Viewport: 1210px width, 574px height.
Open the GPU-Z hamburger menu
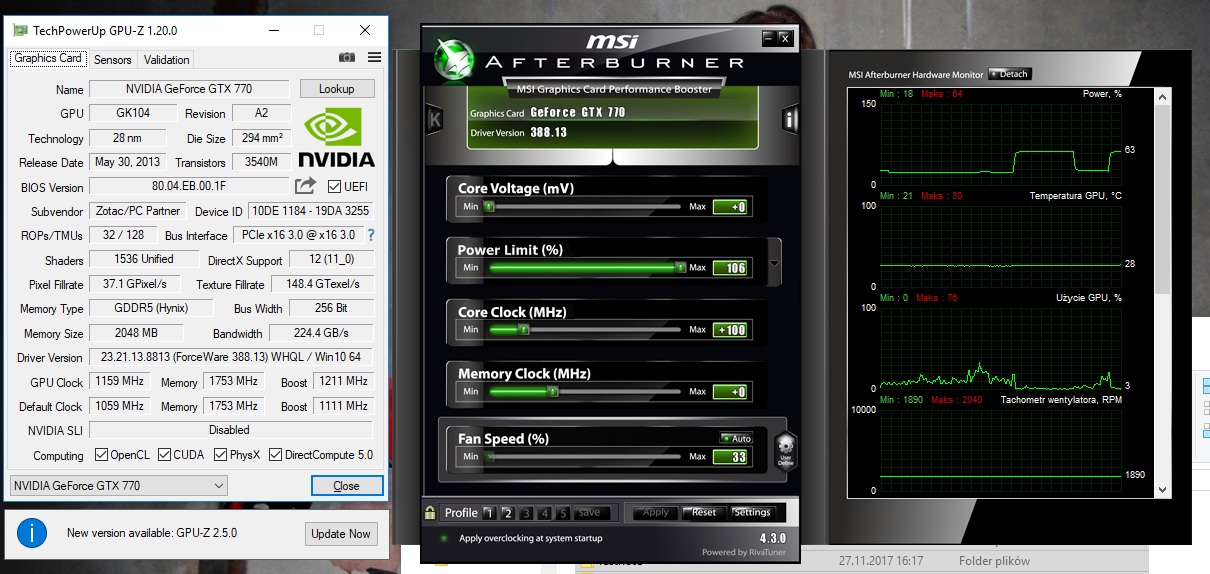375,58
